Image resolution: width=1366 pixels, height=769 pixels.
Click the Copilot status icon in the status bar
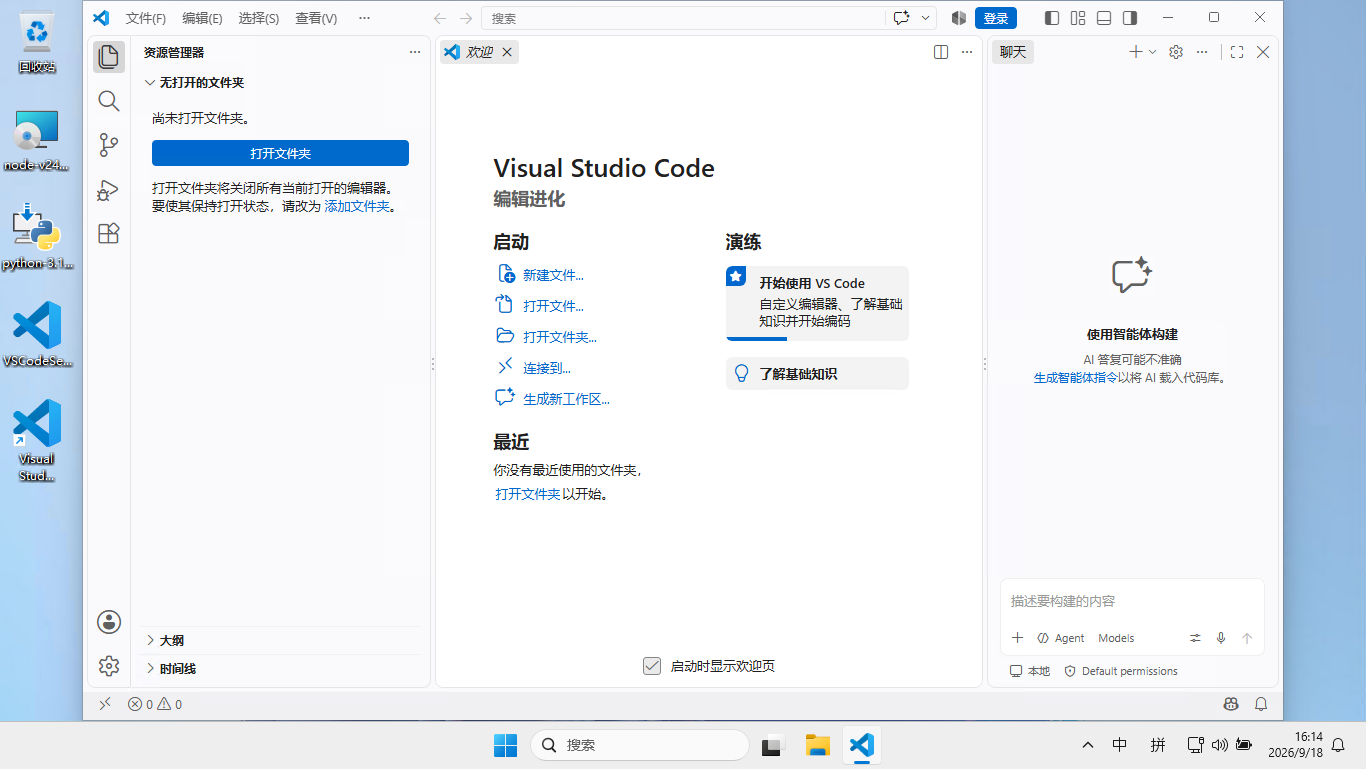click(1231, 704)
